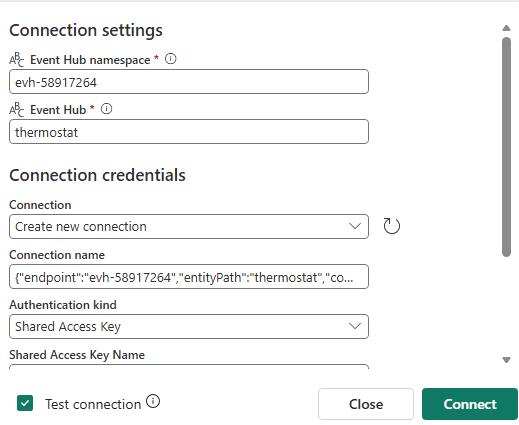Click the Shared Access Key Name field
This screenshot has width=519, height=425.
(x=189, y=367)
